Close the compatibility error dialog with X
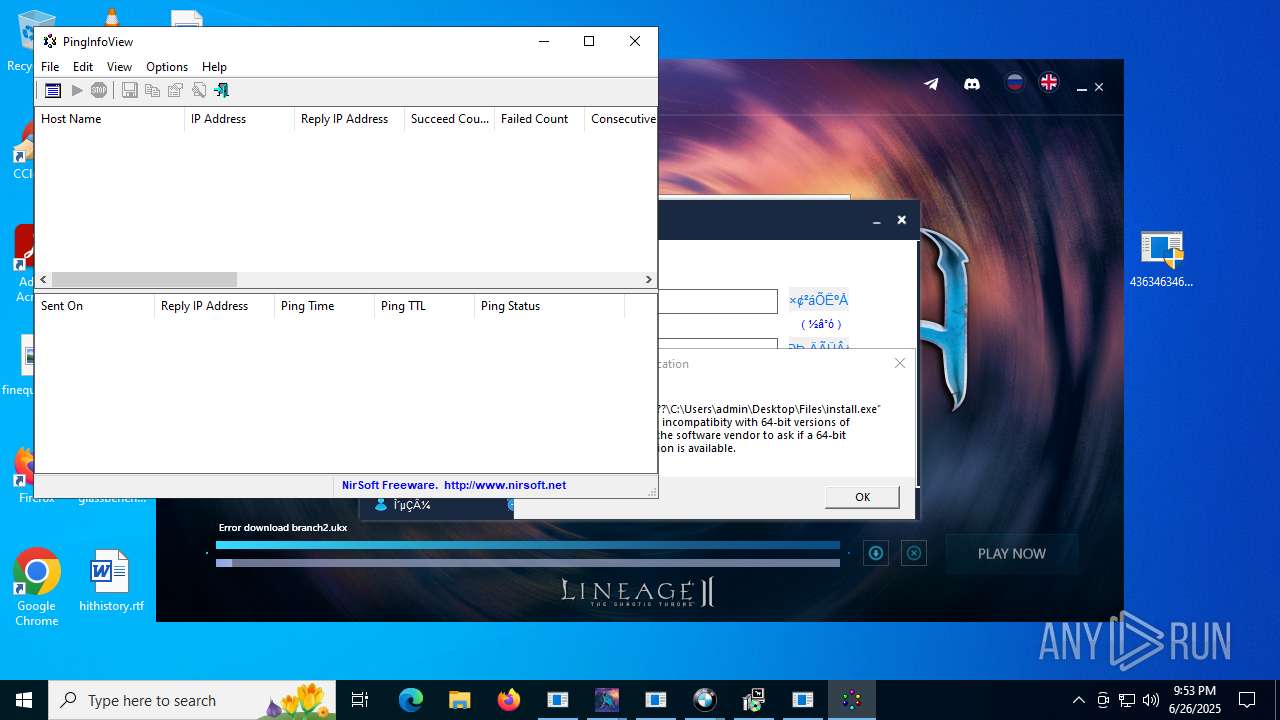Image resolution: width=1280 pixels, height=720 pixels. 899,363
